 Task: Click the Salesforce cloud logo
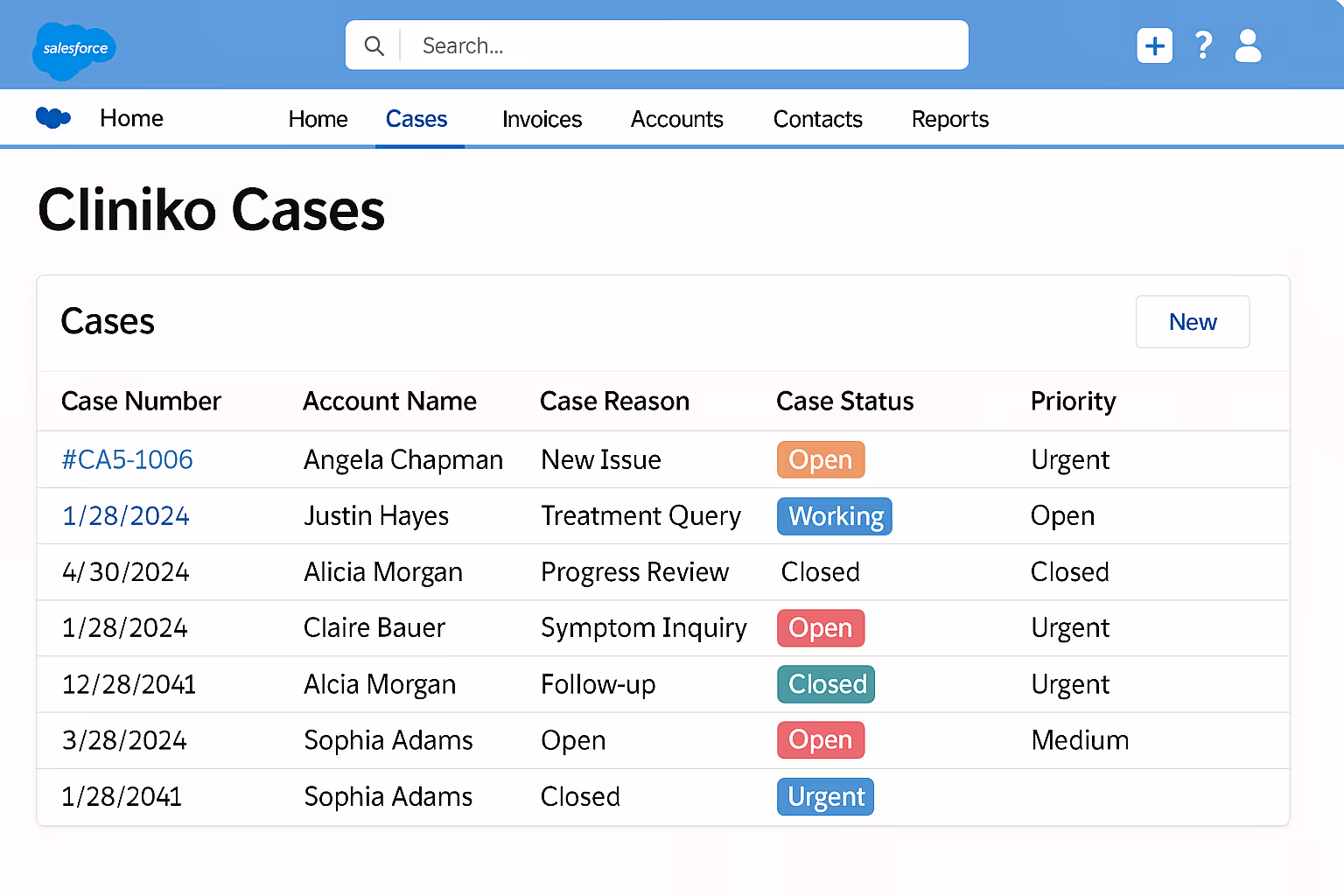coord(74,50)
